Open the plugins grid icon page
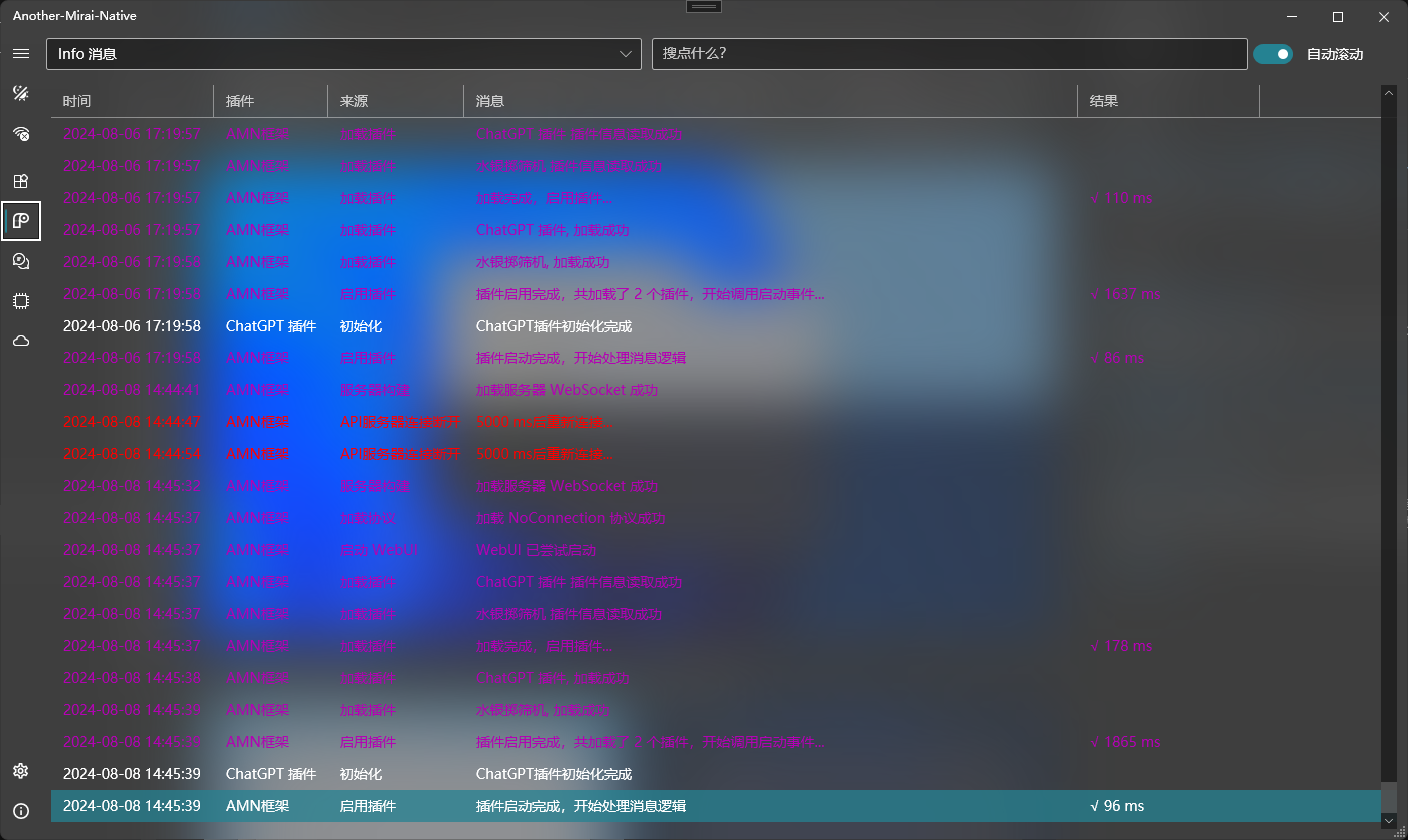The height and width of the screenshot is (840, 1408). (x=21, y=181)
